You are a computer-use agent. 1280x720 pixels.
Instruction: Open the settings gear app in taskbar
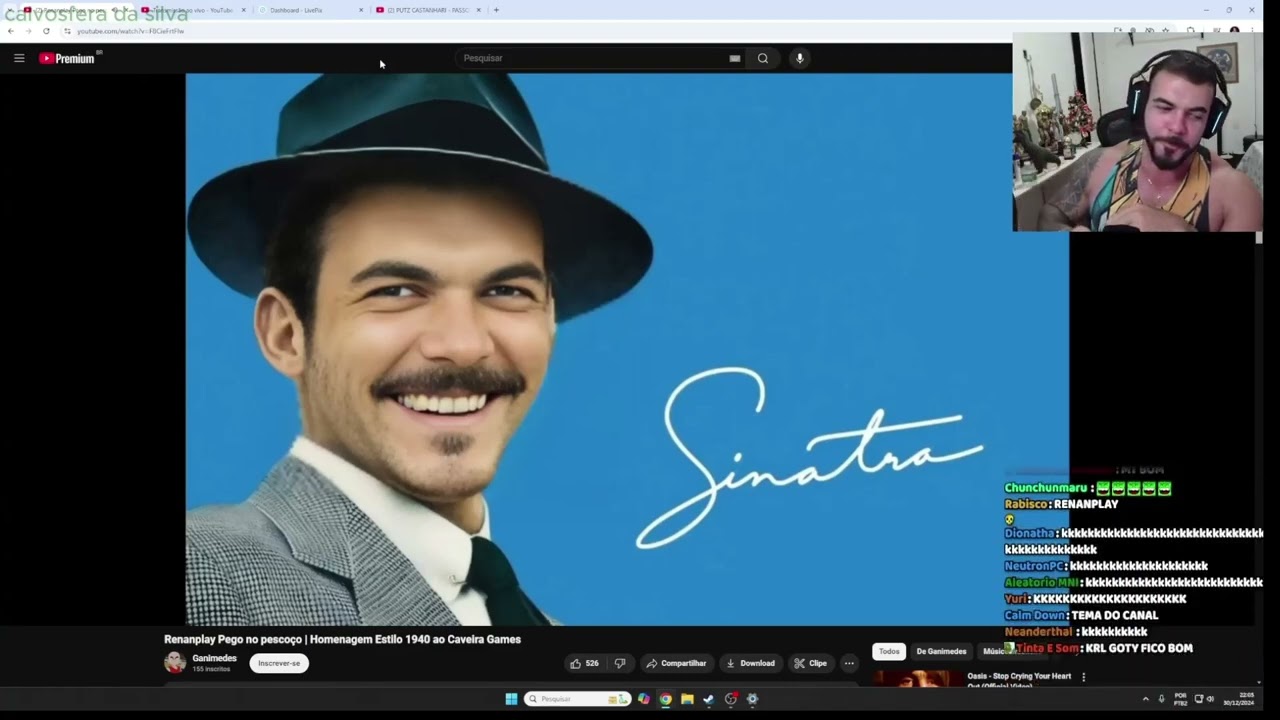click(752, 699)
